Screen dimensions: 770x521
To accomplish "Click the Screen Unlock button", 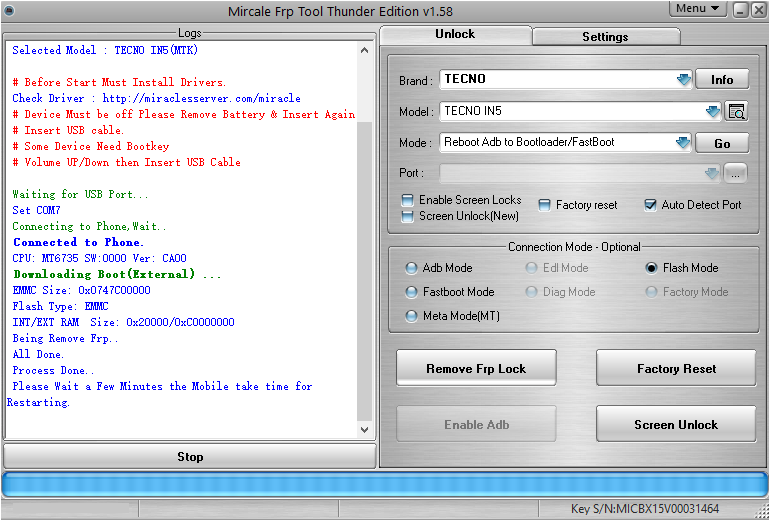I will pos(676,424).
